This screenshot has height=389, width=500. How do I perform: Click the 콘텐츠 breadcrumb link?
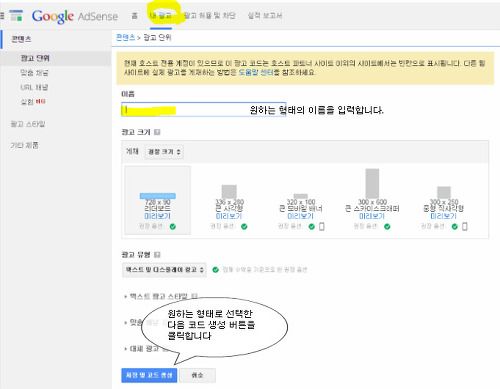coord(125,37)
